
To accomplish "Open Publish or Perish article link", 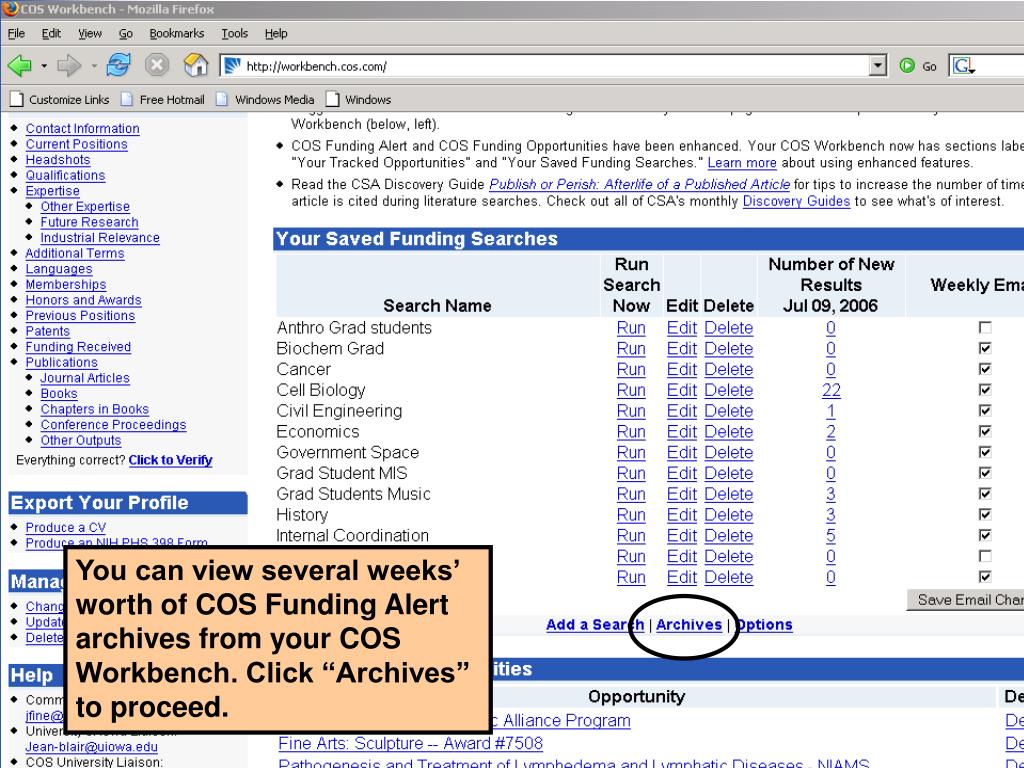I will point(639,184).
